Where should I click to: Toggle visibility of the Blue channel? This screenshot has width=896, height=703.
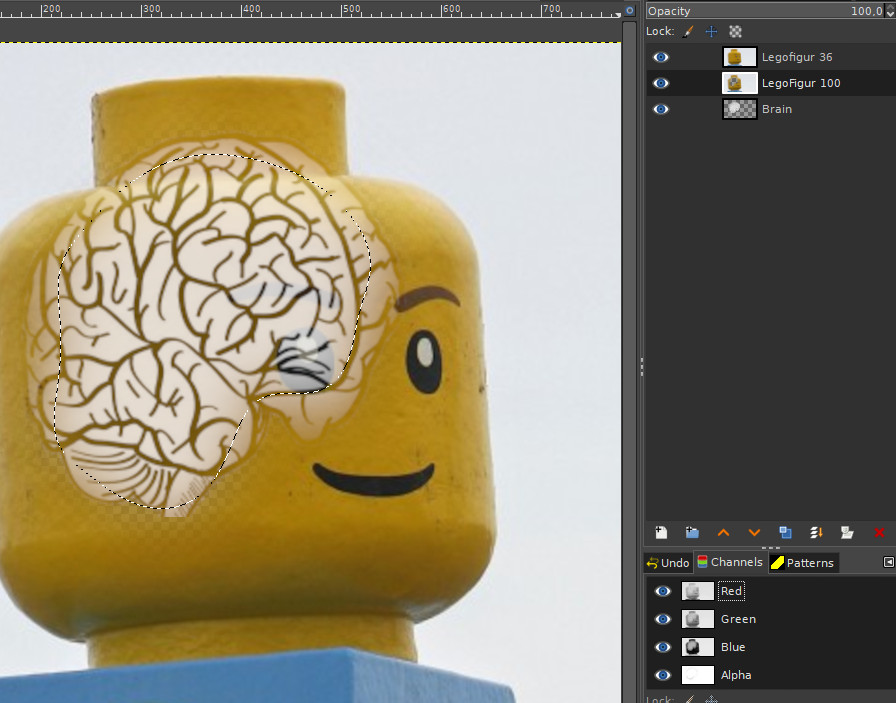663,647
